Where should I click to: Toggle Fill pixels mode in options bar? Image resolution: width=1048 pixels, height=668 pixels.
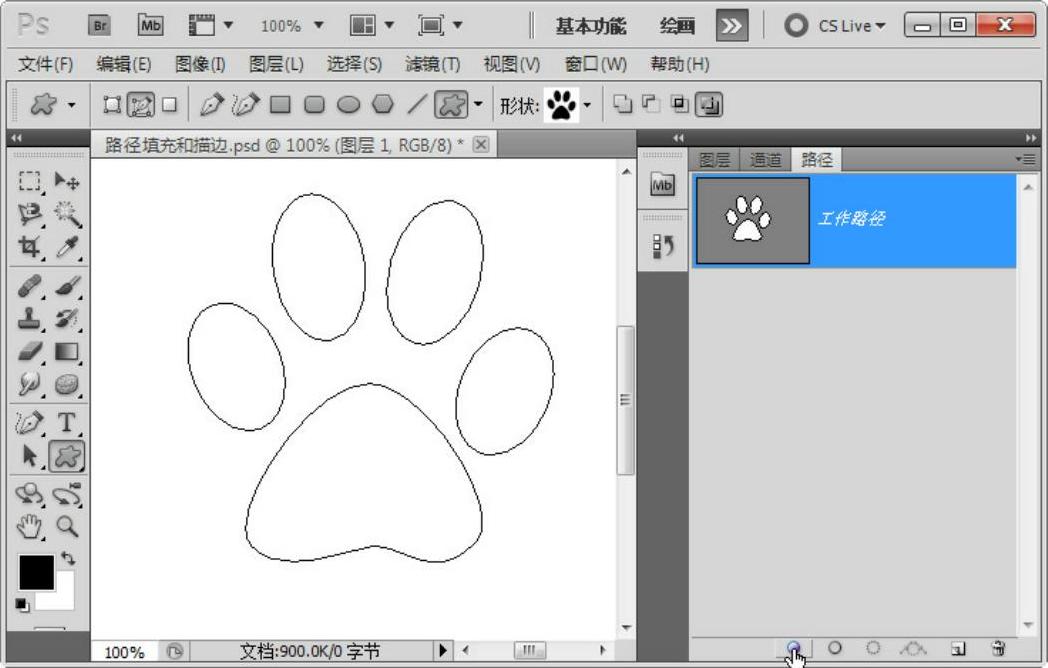(x=169, y=104)
